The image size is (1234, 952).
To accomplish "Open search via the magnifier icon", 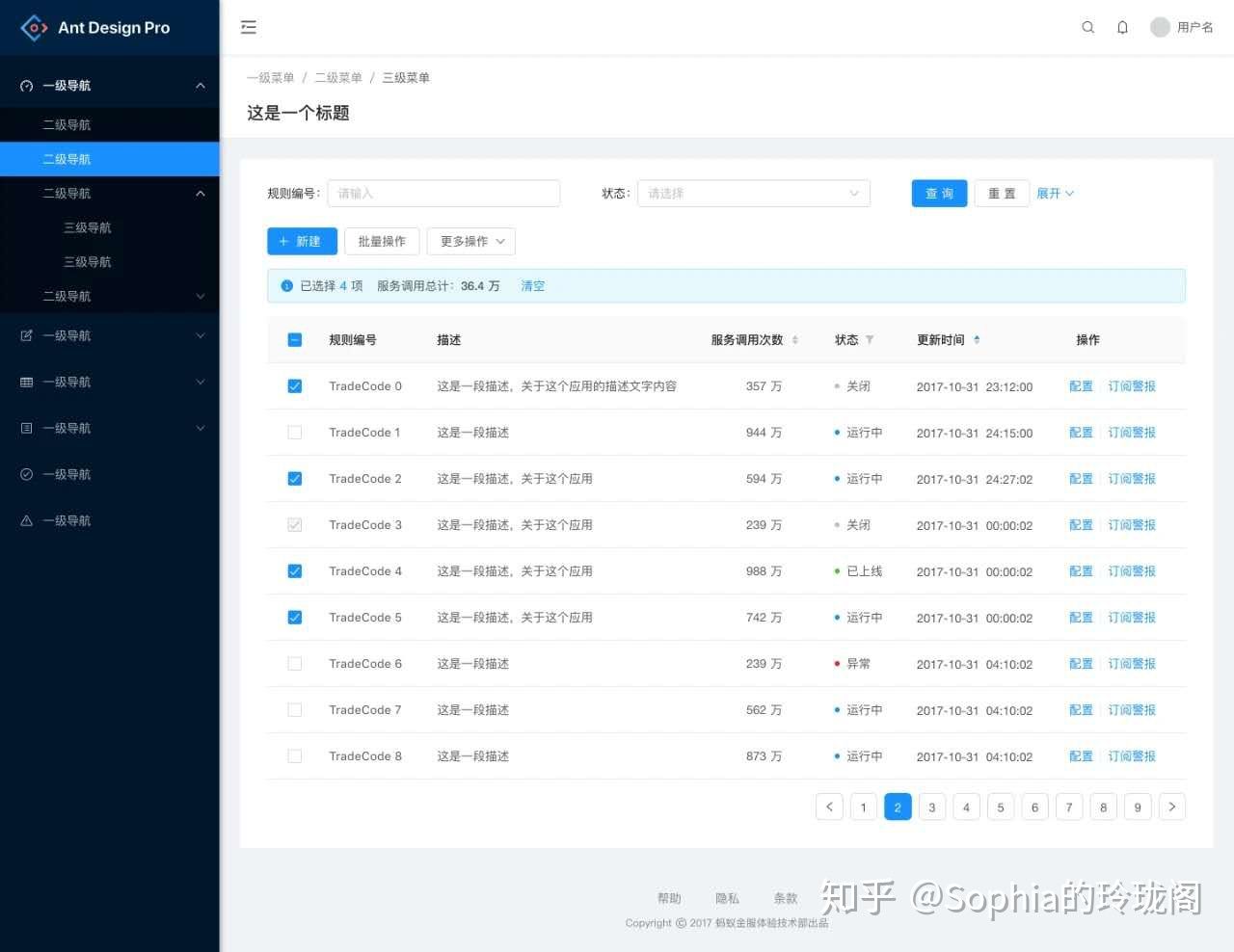I will [1087, 27].
